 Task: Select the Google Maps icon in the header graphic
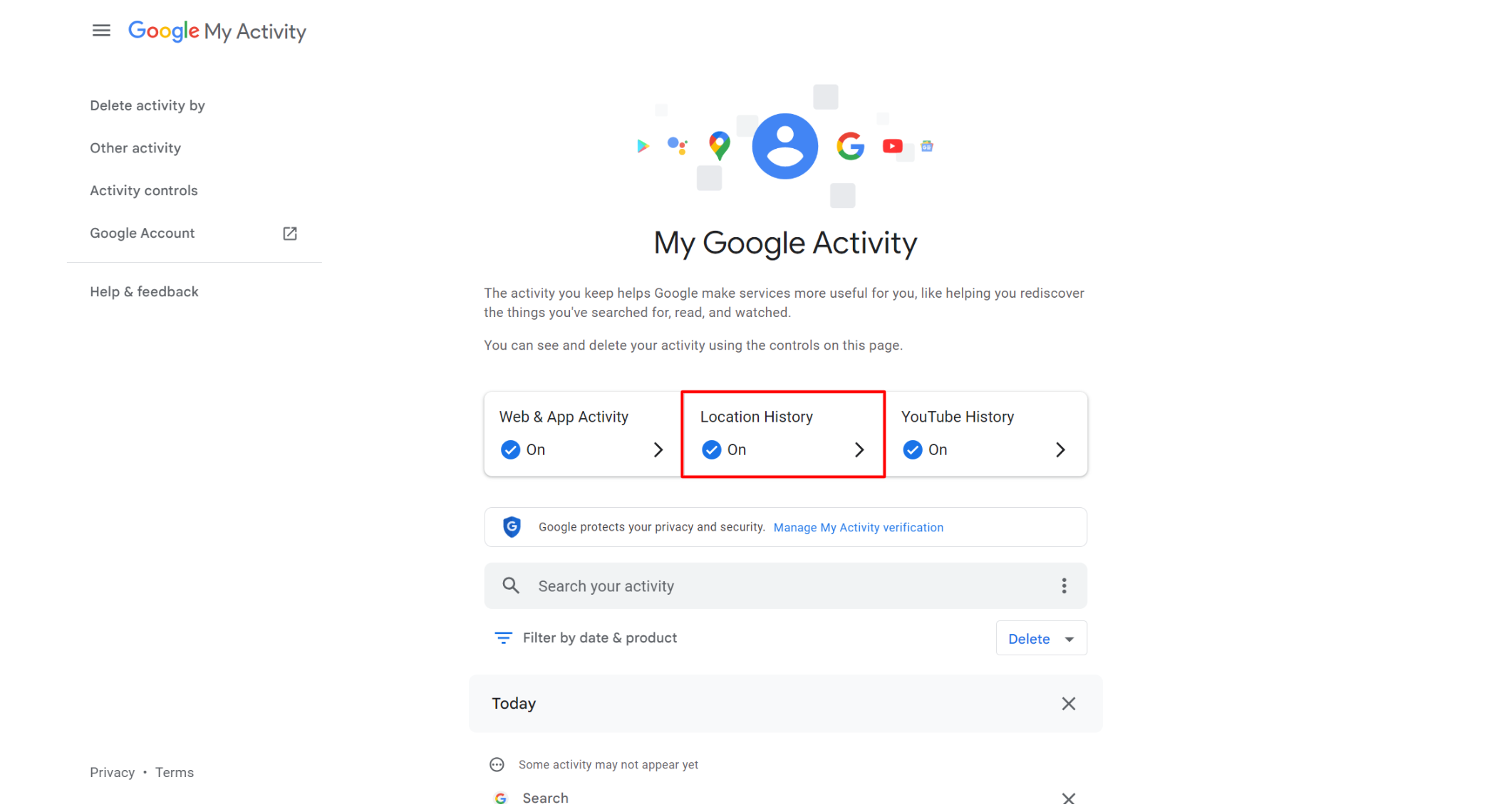pos(718,145)
